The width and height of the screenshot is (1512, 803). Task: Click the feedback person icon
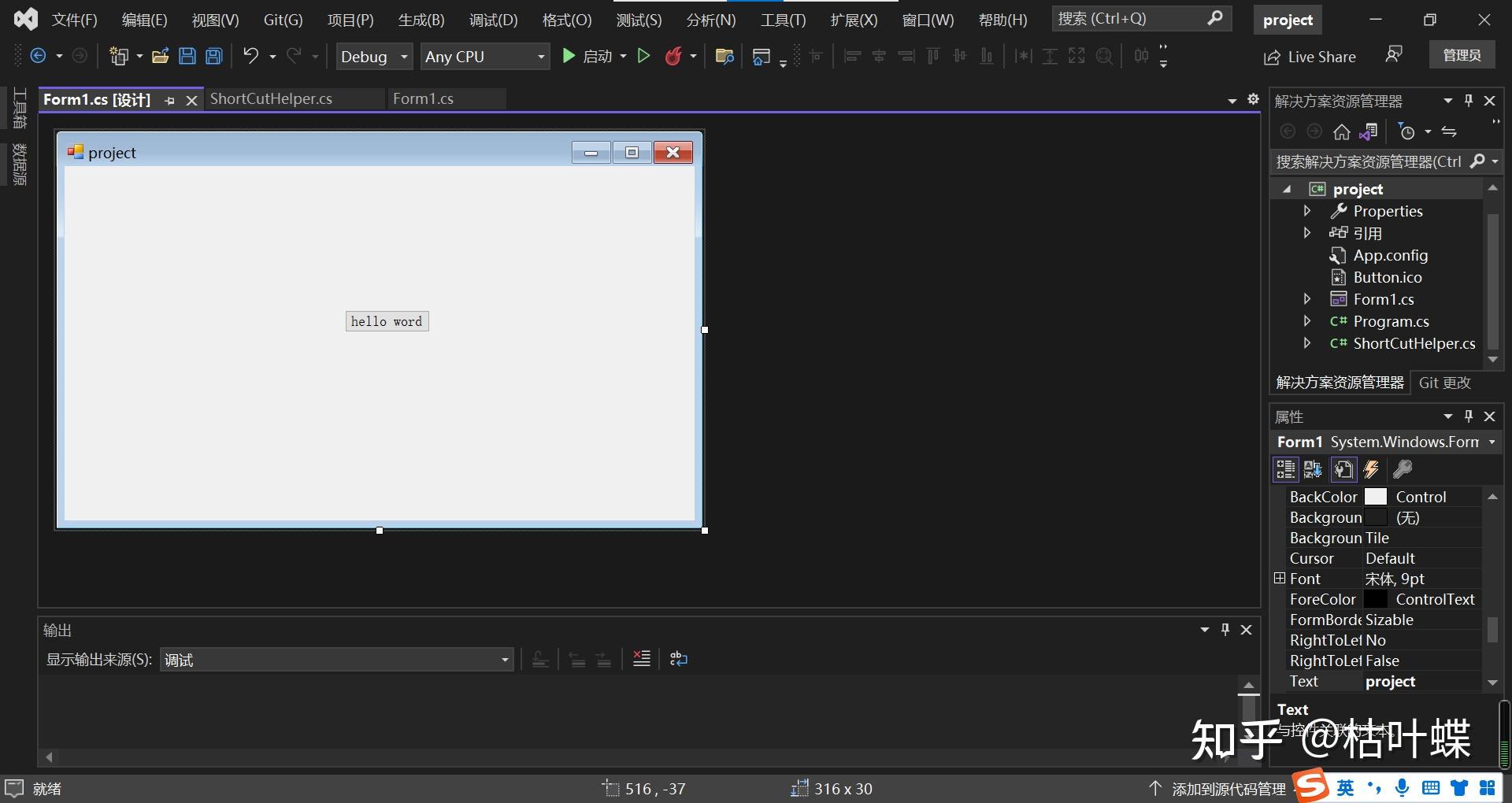tap(1394, 55)
